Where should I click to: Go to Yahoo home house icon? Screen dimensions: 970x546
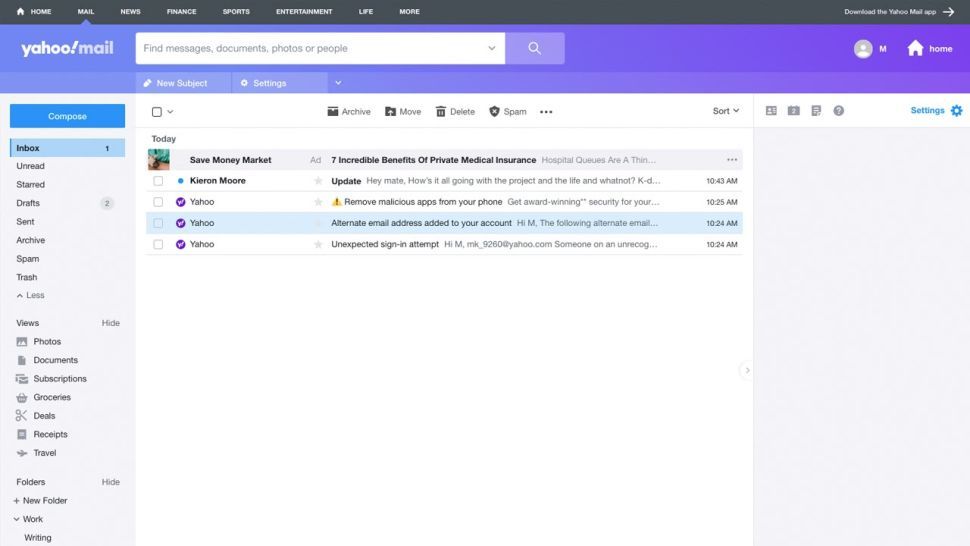(915, 48)
